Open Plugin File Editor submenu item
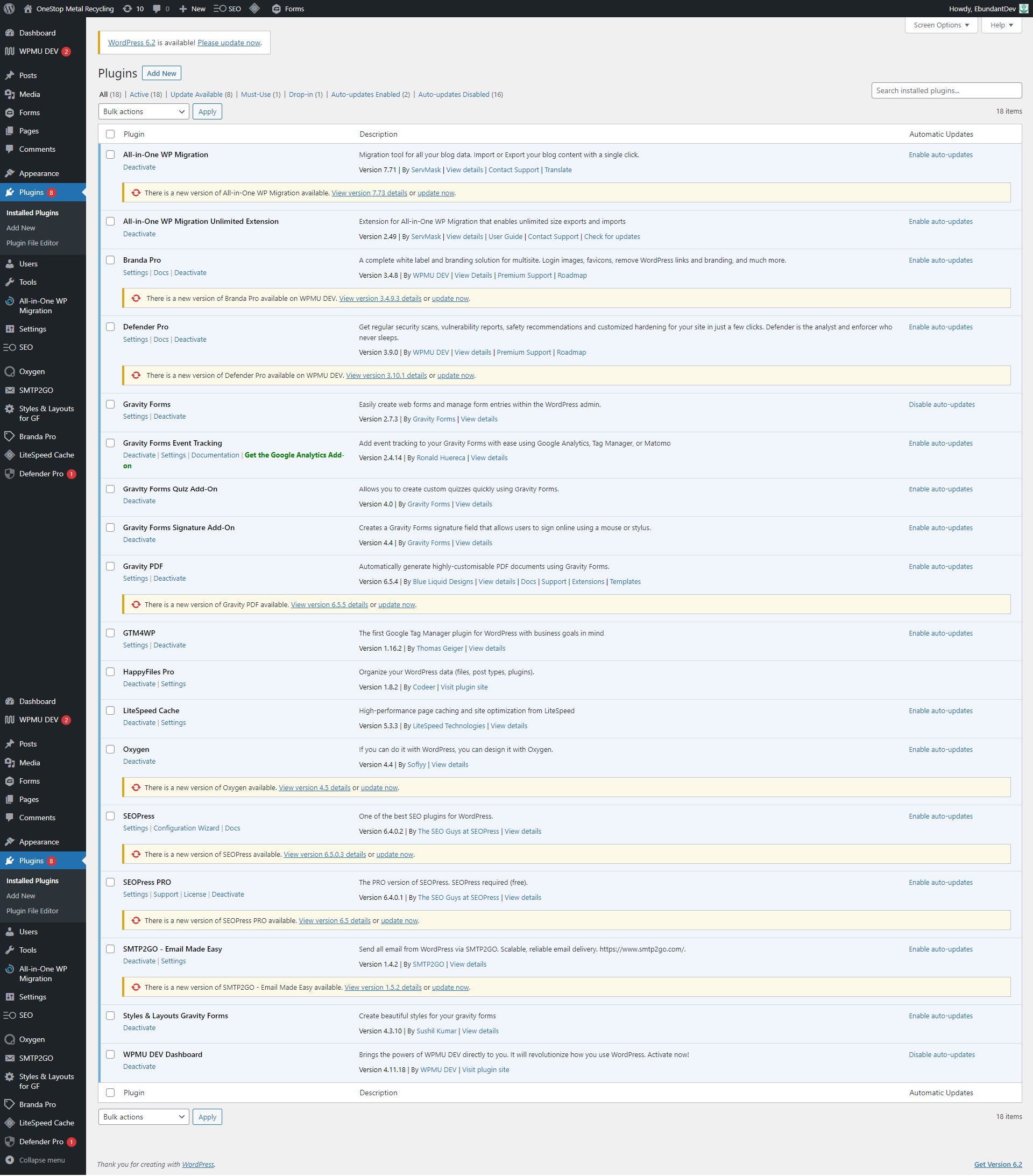The image size is (1033, 1176). click(x=32, y=243)
